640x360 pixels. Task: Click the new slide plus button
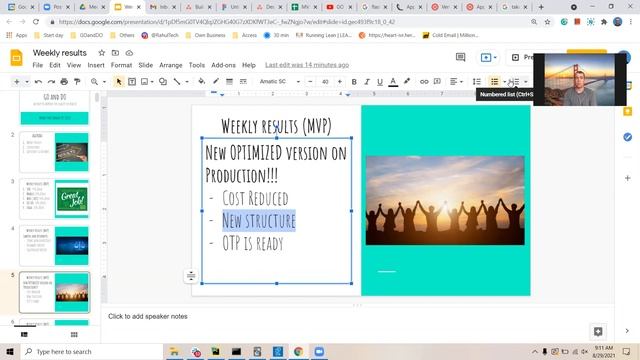click(x=17, y=82)
